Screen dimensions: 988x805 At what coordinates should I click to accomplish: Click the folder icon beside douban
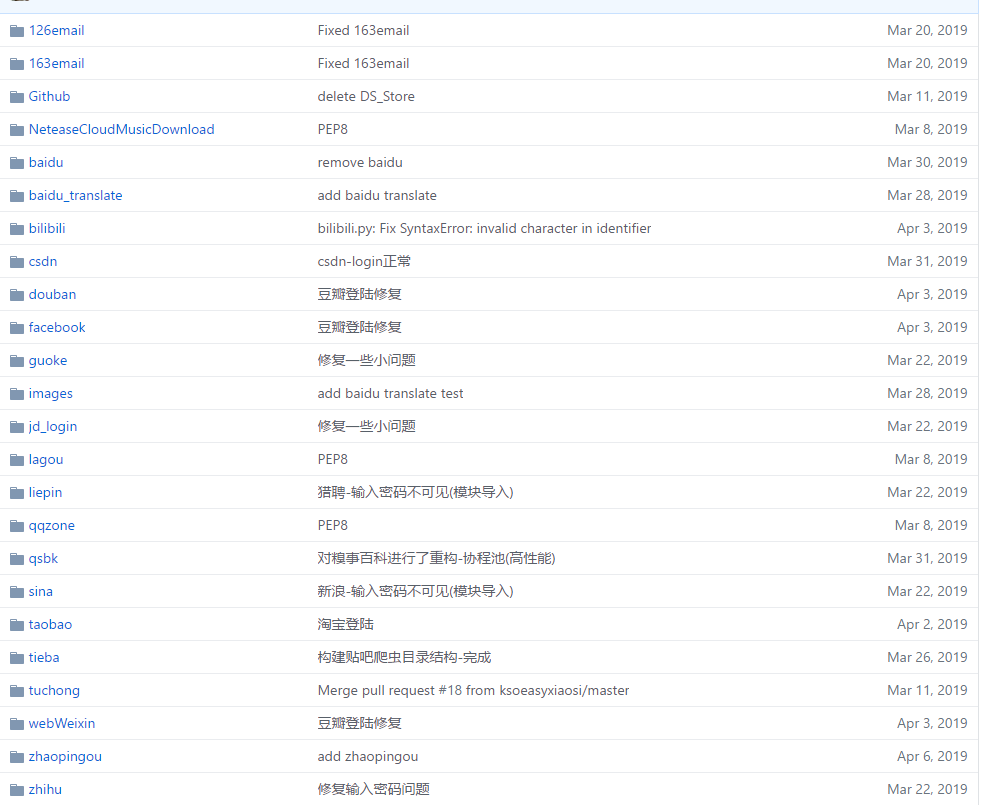16,294
